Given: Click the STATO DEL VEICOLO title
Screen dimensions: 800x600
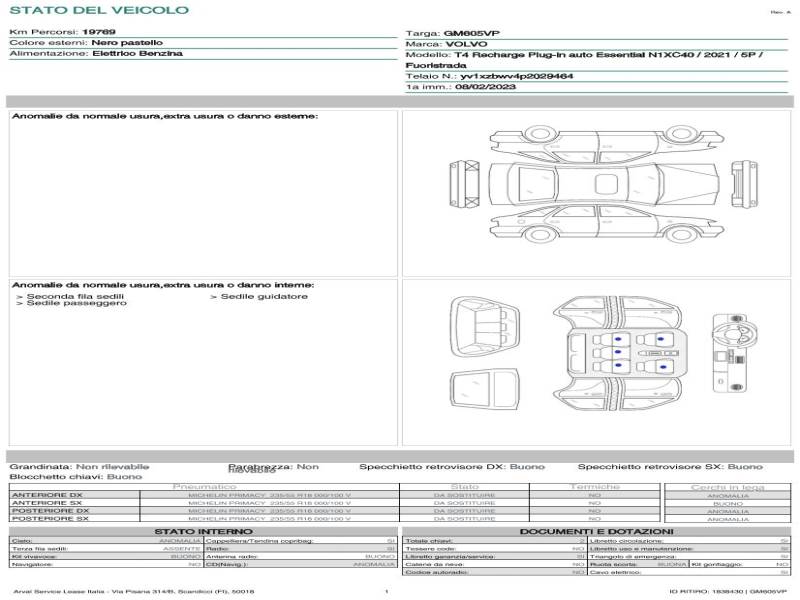Looking at the screenshot, I should tap(99, 10).
